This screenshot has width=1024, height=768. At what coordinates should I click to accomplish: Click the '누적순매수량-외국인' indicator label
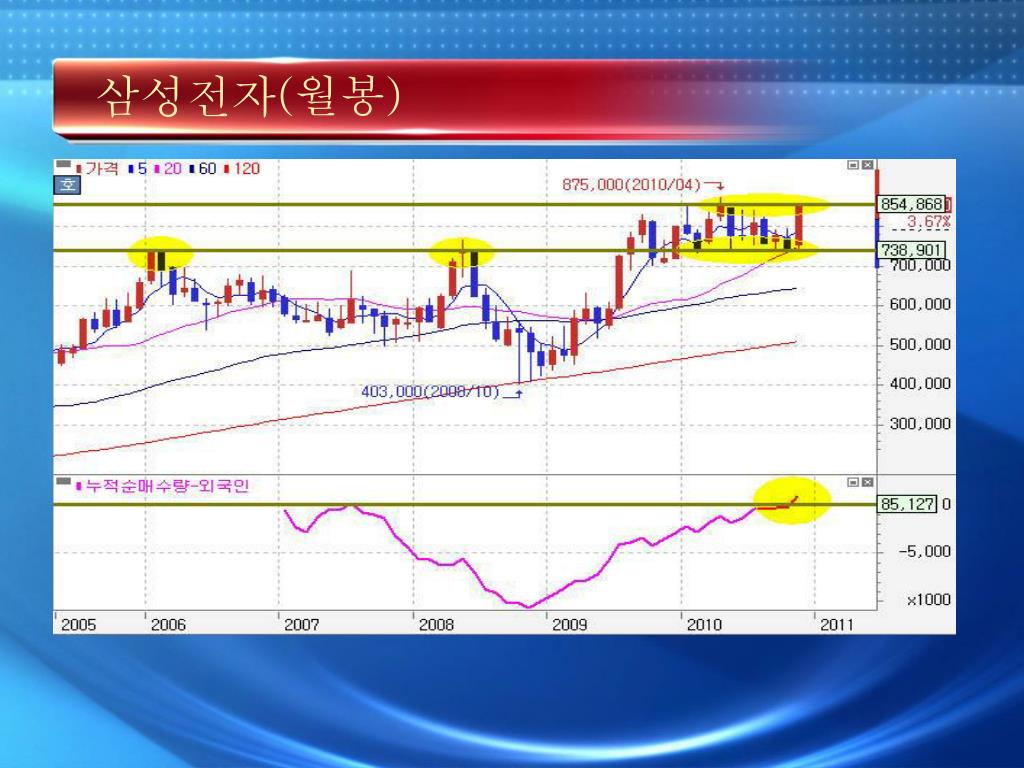click(x=163, y=486)
